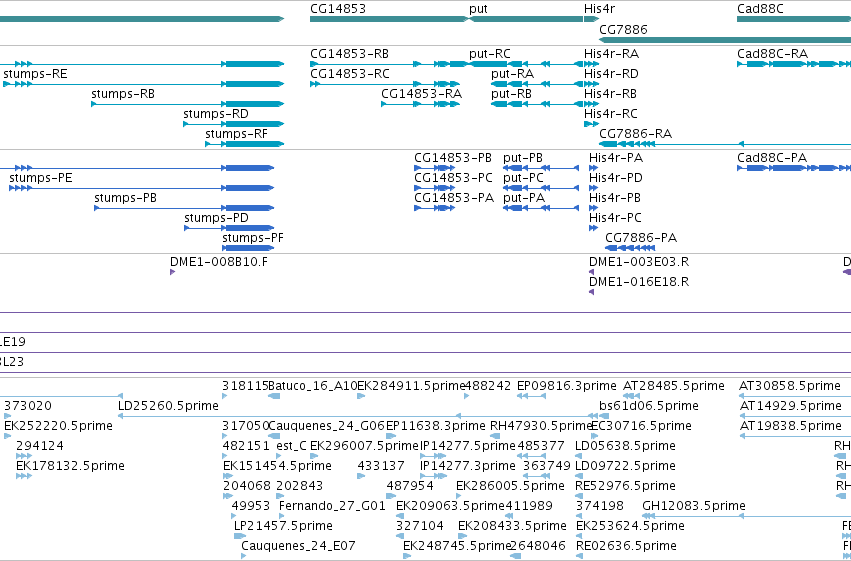Screen dimensions: 851x561
Task: Click the His4r gene label
Action: tap(599, 9)
